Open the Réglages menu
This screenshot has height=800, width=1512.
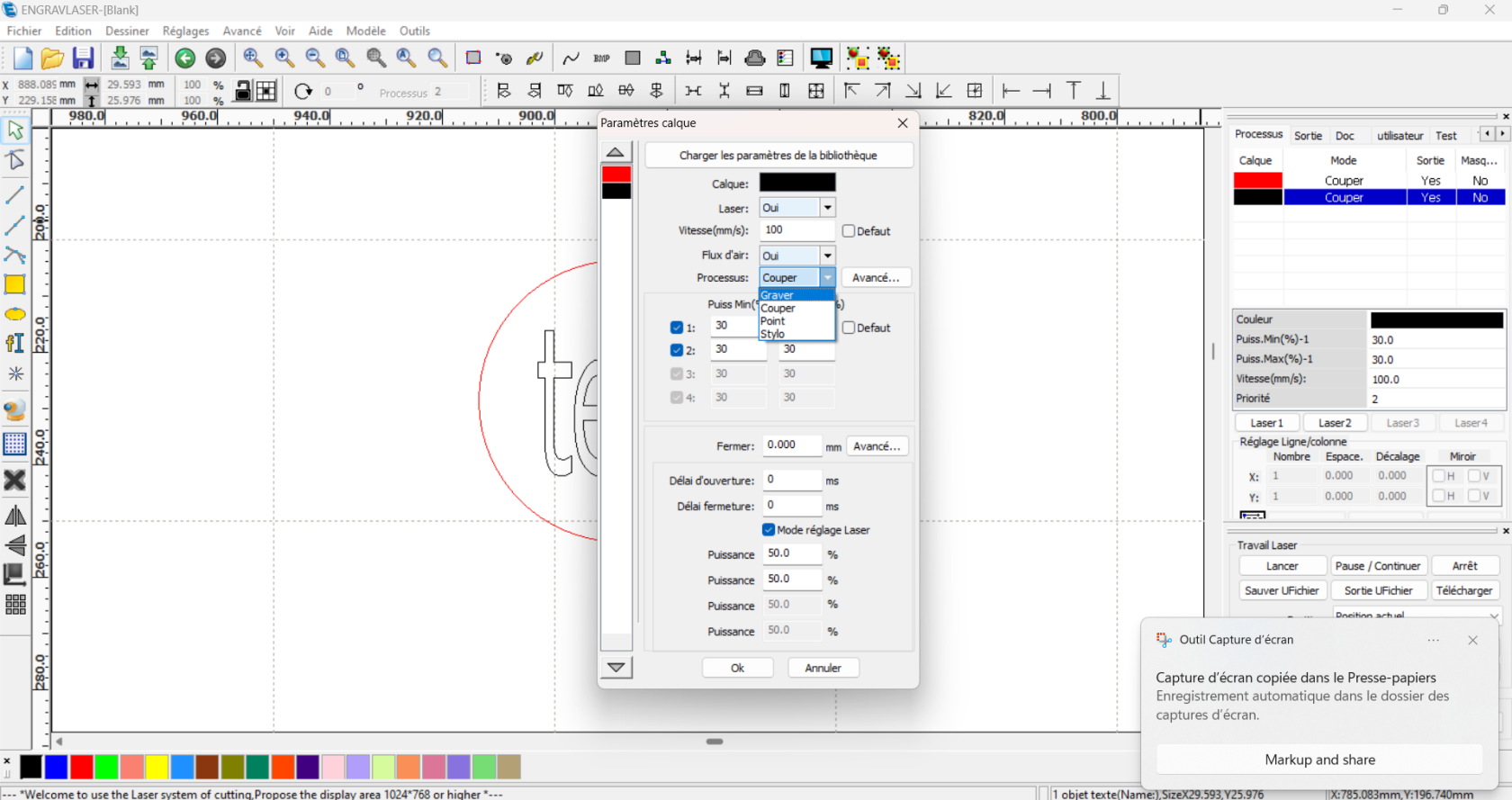[185, 31]
